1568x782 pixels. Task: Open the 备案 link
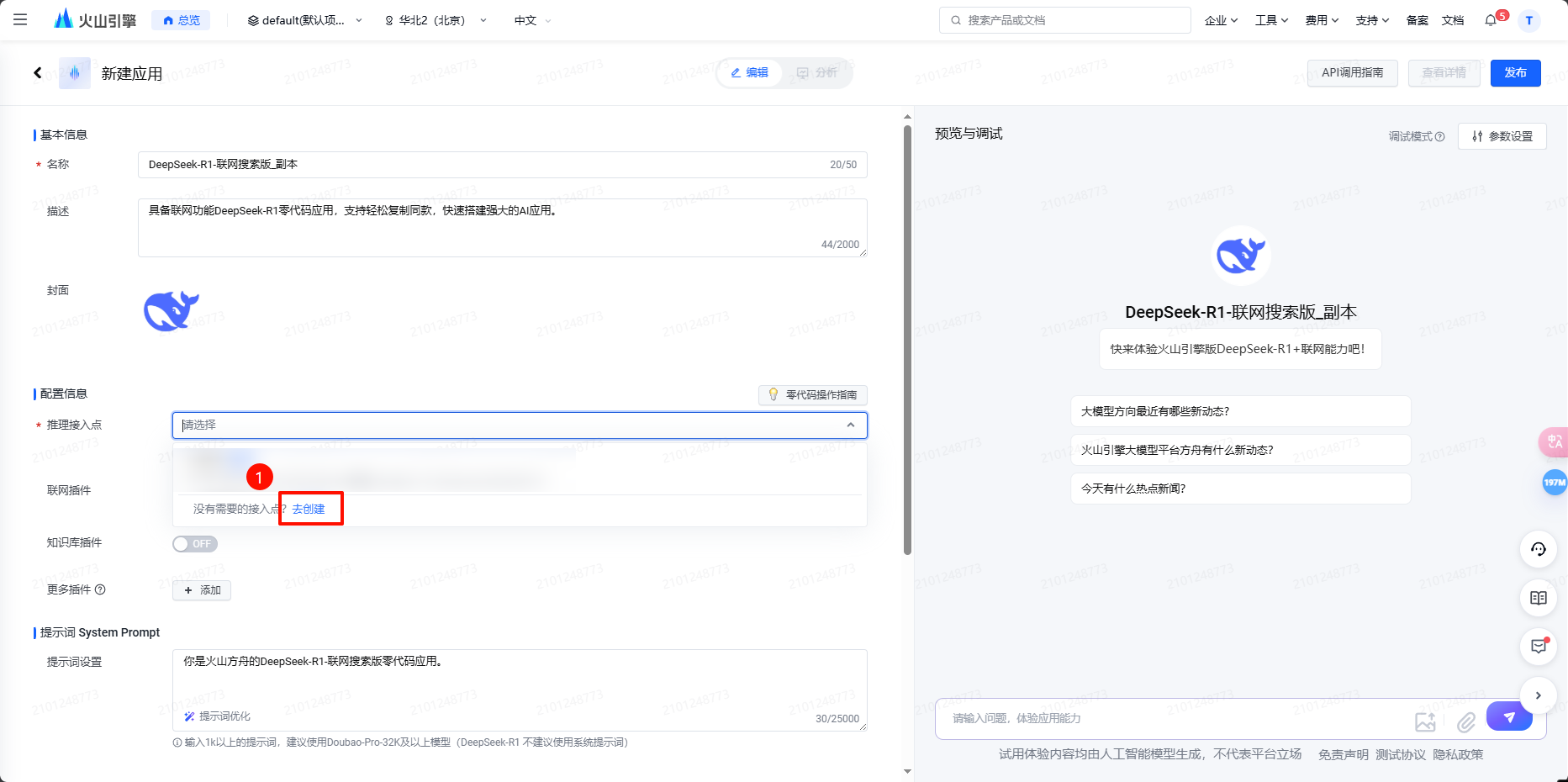click(1417, 20)
